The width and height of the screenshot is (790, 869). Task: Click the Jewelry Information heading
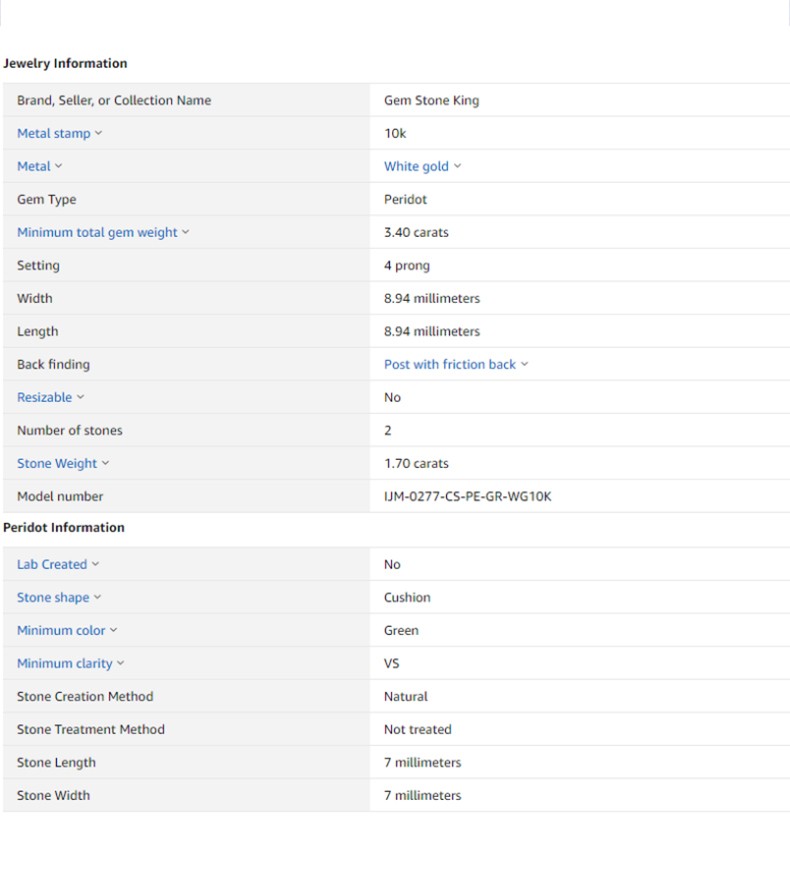65,63
